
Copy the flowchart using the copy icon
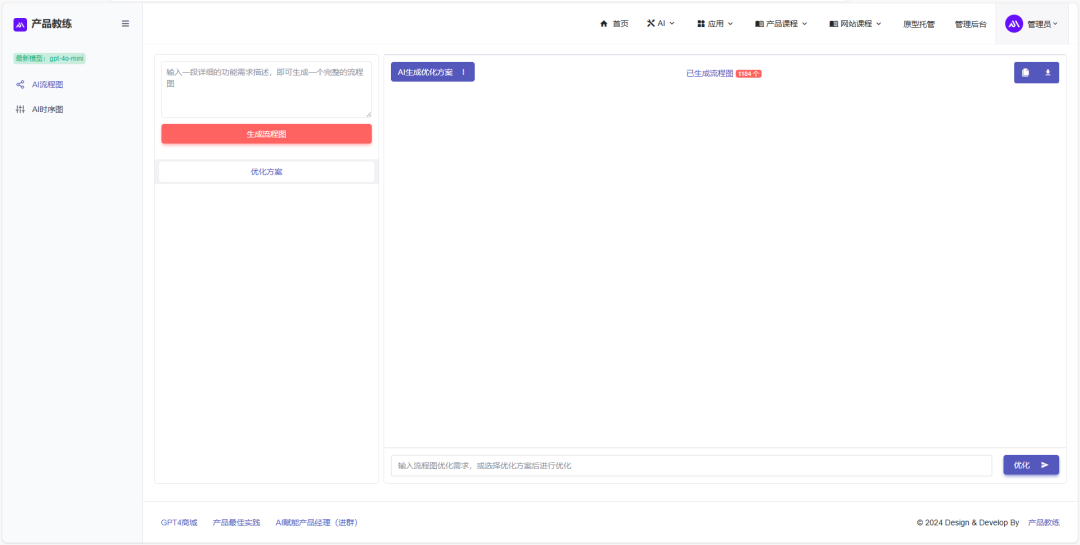pyautogui.click(x=1026, y=72)
